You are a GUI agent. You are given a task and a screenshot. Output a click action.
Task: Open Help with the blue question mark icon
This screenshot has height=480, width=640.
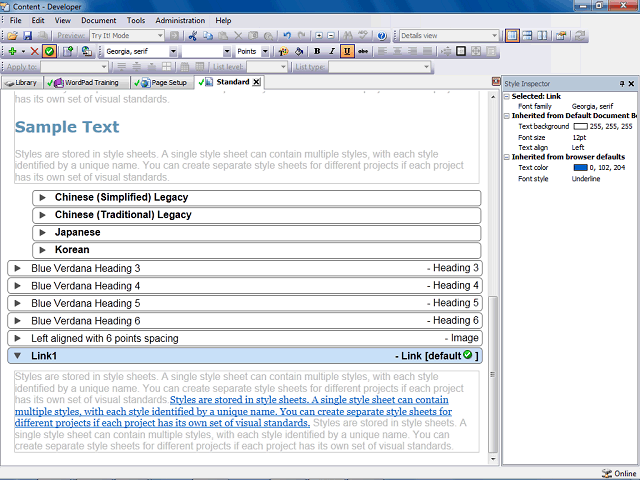[x=382, y=36]
